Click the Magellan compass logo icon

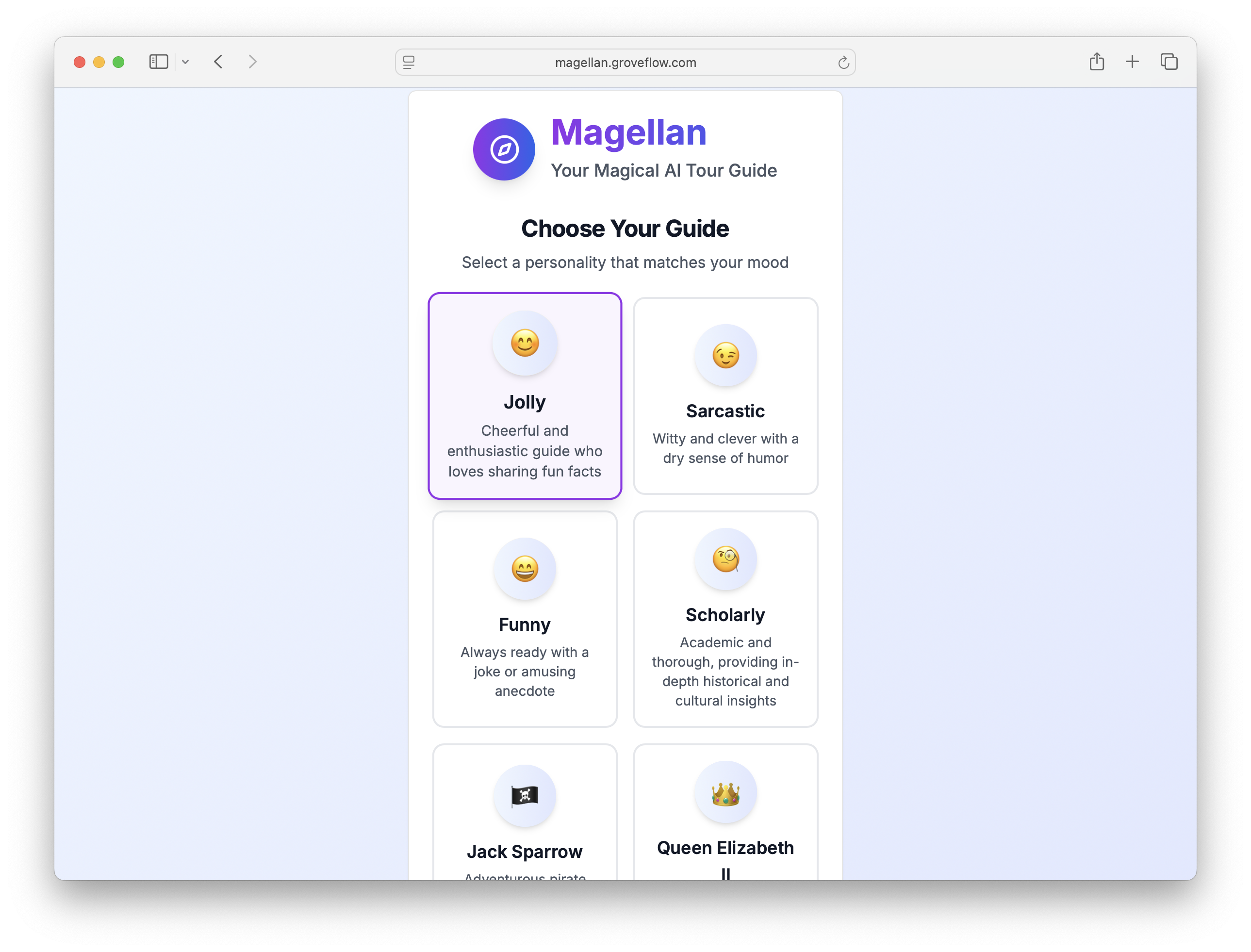point(504,149)
